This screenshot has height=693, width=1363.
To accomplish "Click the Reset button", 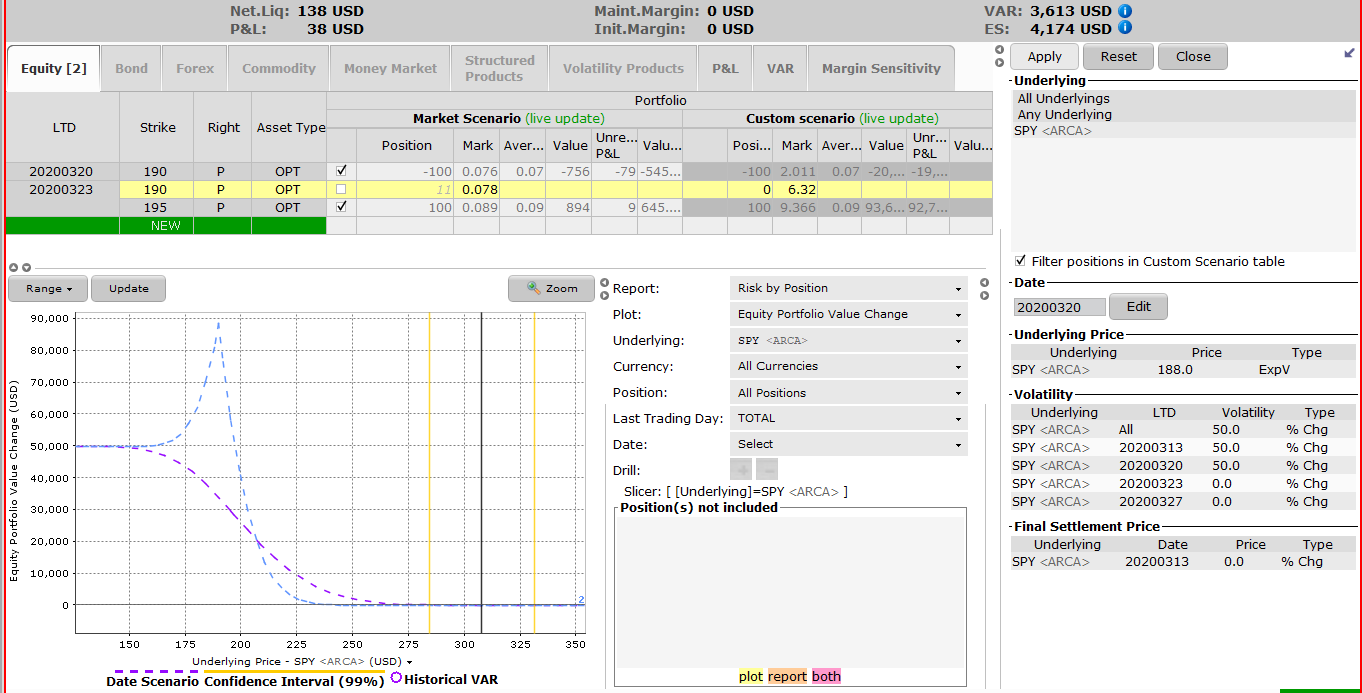I will (x=1118, y=57).
